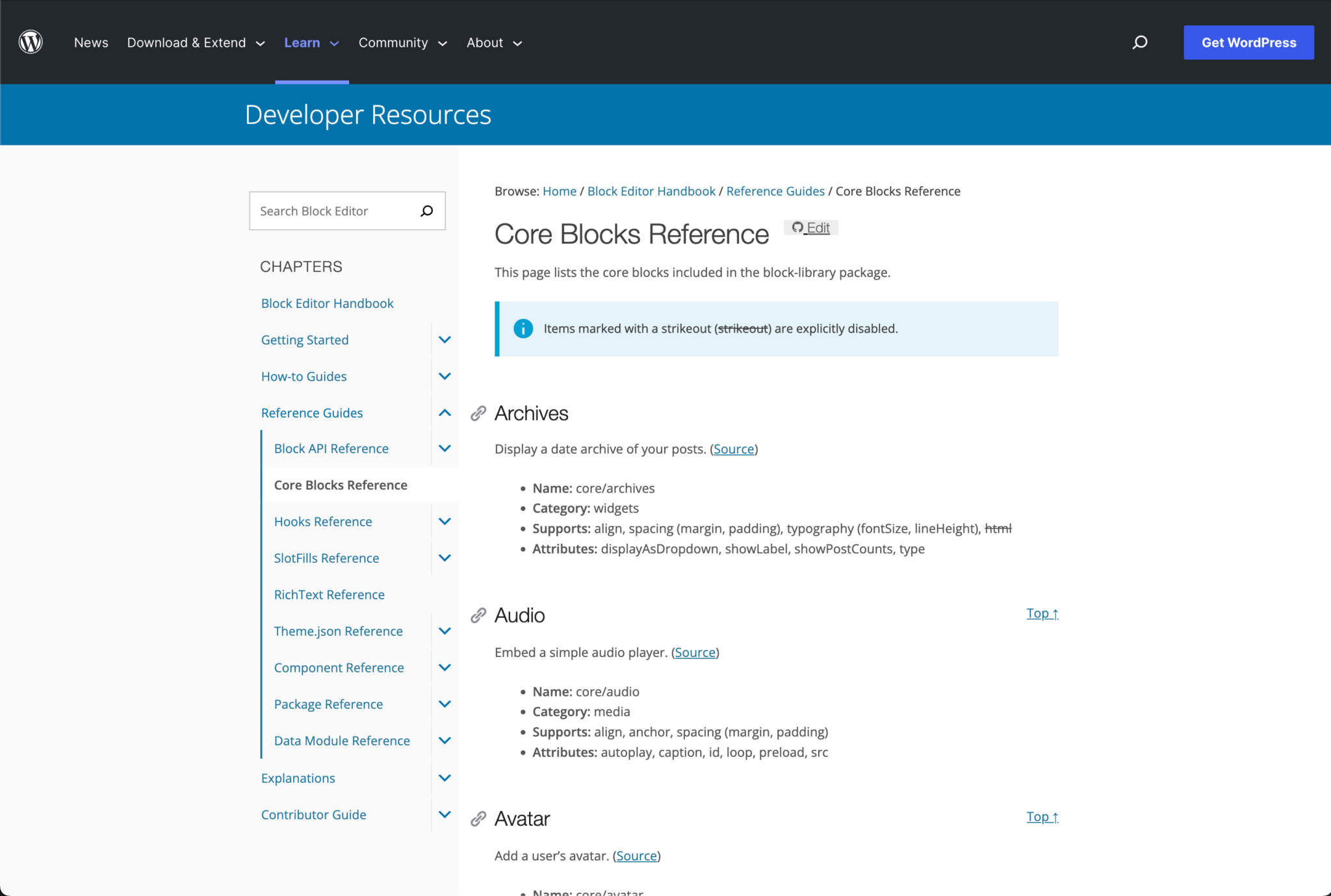Click the Get WordPress button
The image size is (1331, 896).
pyautogui.click(x=1248, y=42)
